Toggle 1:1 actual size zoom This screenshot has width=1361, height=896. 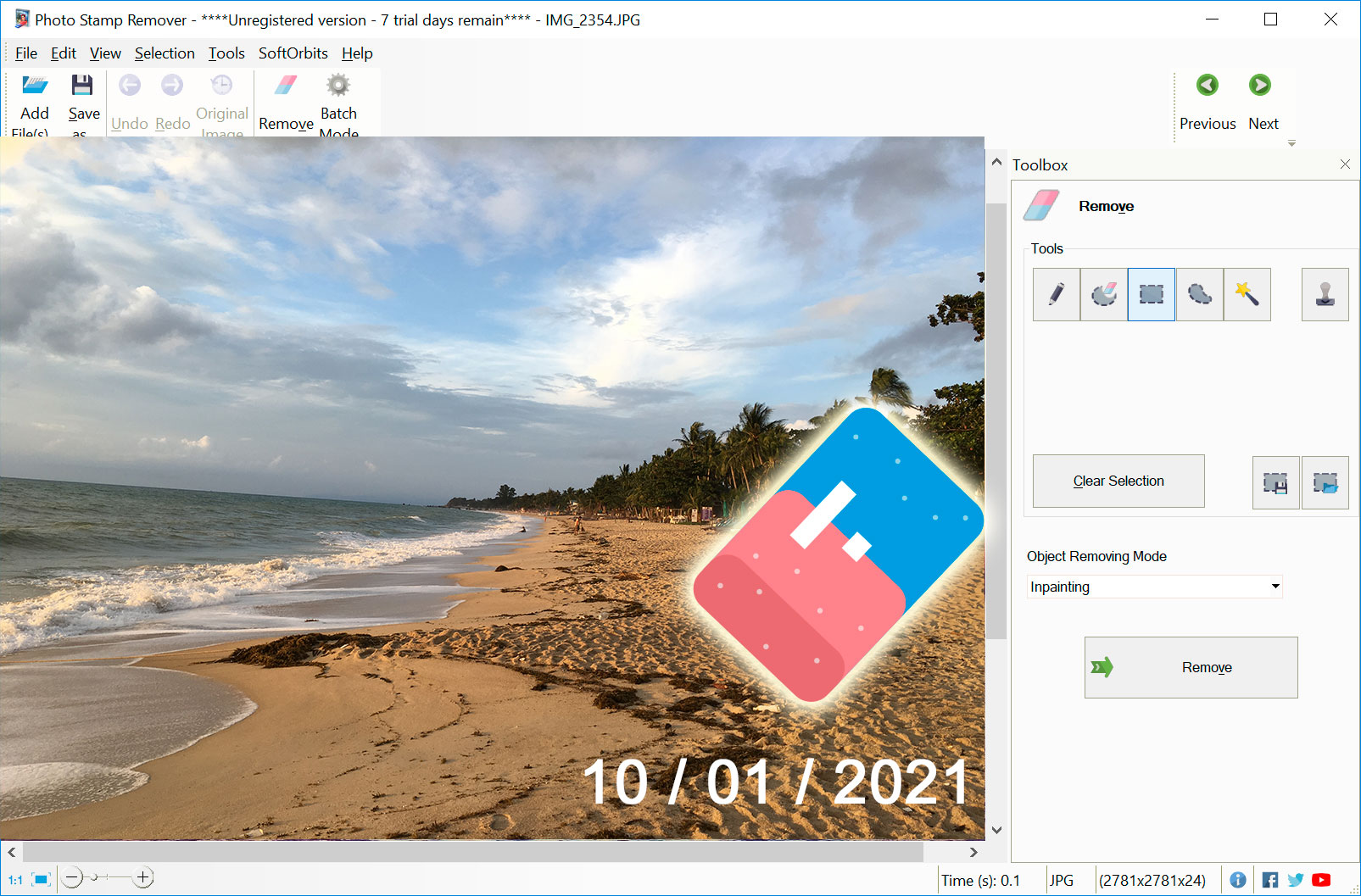point(15,880)
